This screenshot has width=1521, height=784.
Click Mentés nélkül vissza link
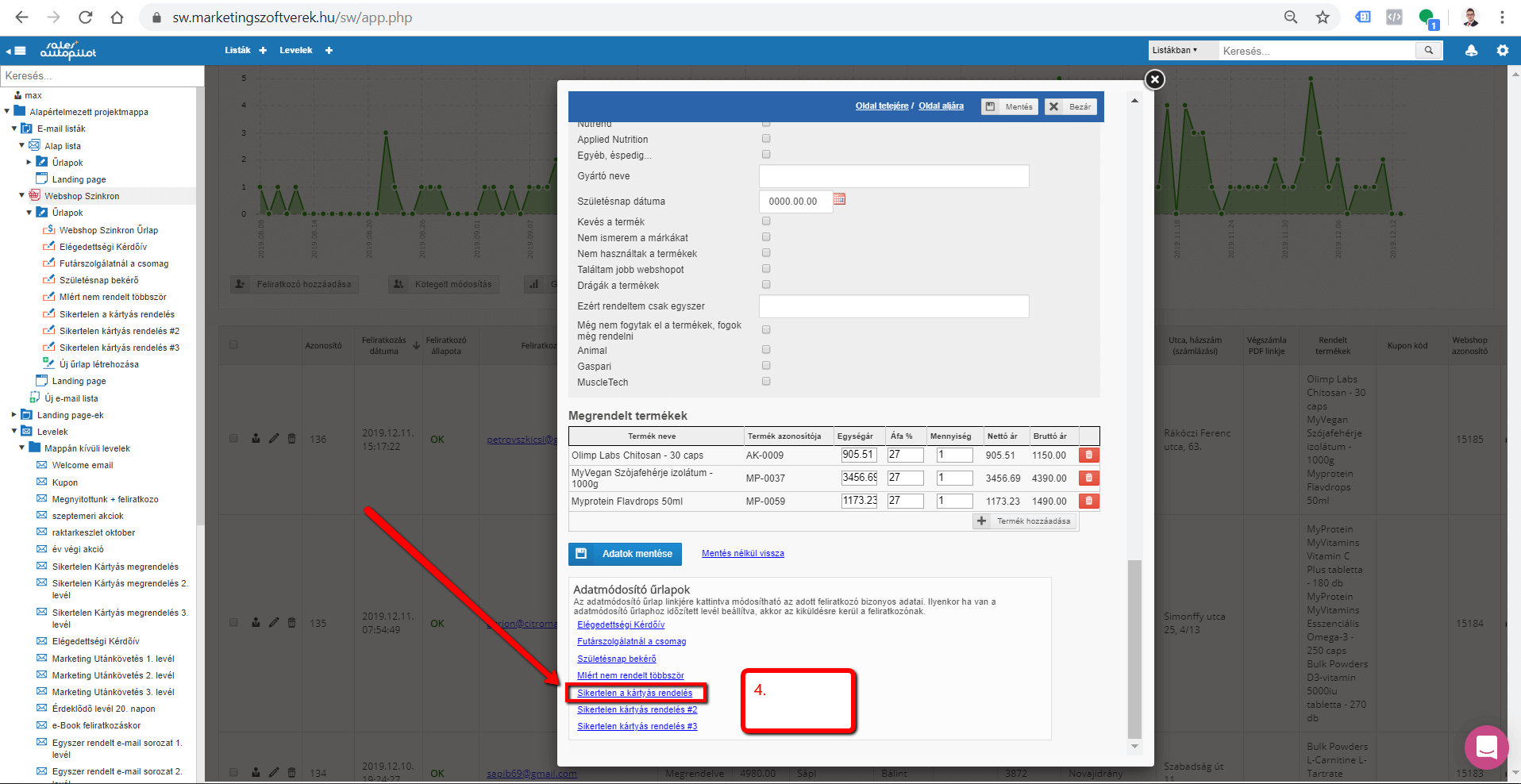[x=743, y=554]
